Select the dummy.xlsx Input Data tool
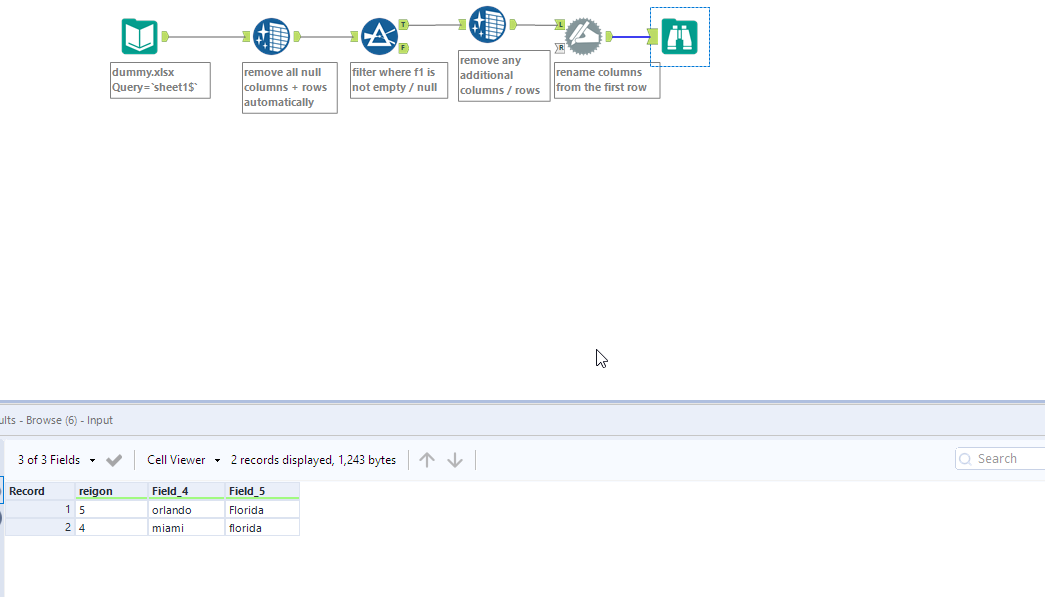Viewport: 1045px width, 597px height. pos(139,34)
